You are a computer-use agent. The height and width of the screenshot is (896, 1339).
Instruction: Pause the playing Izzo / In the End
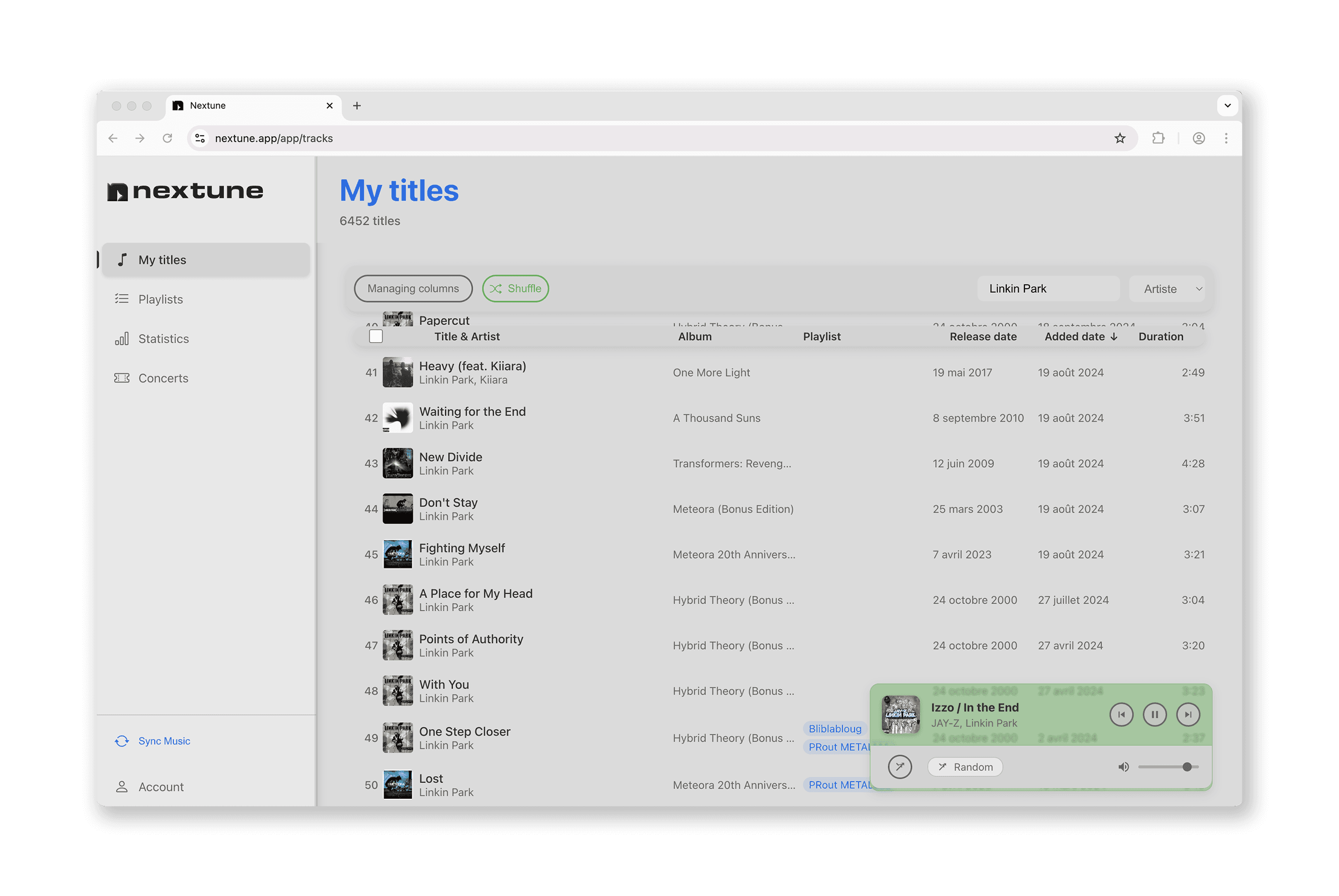point(1154,714)
